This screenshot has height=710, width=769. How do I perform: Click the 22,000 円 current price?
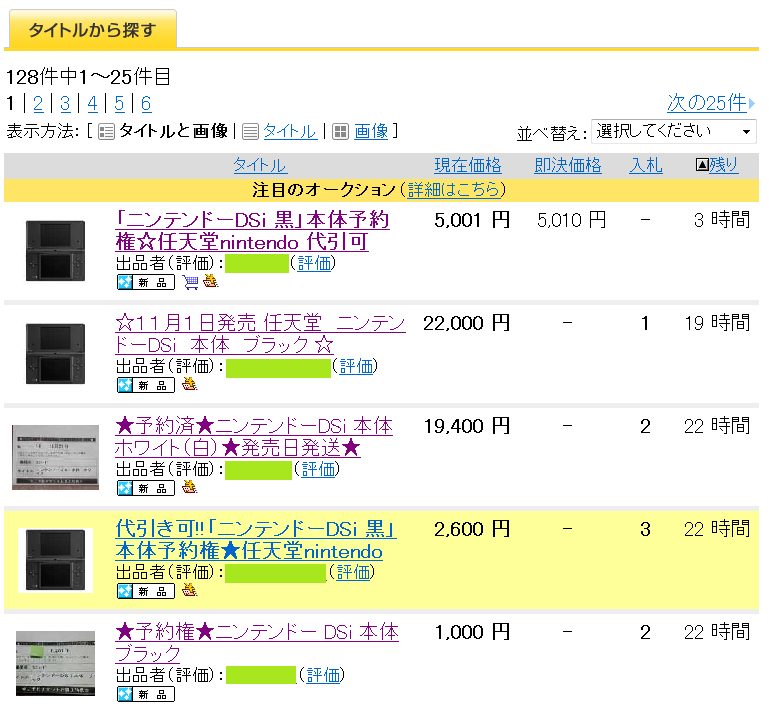coord(466,323)
